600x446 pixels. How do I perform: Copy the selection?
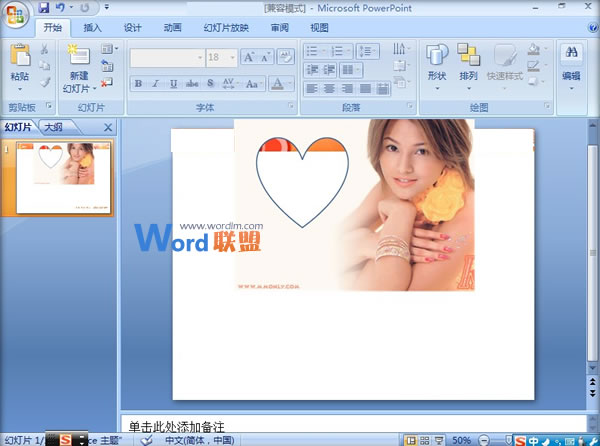45,65
